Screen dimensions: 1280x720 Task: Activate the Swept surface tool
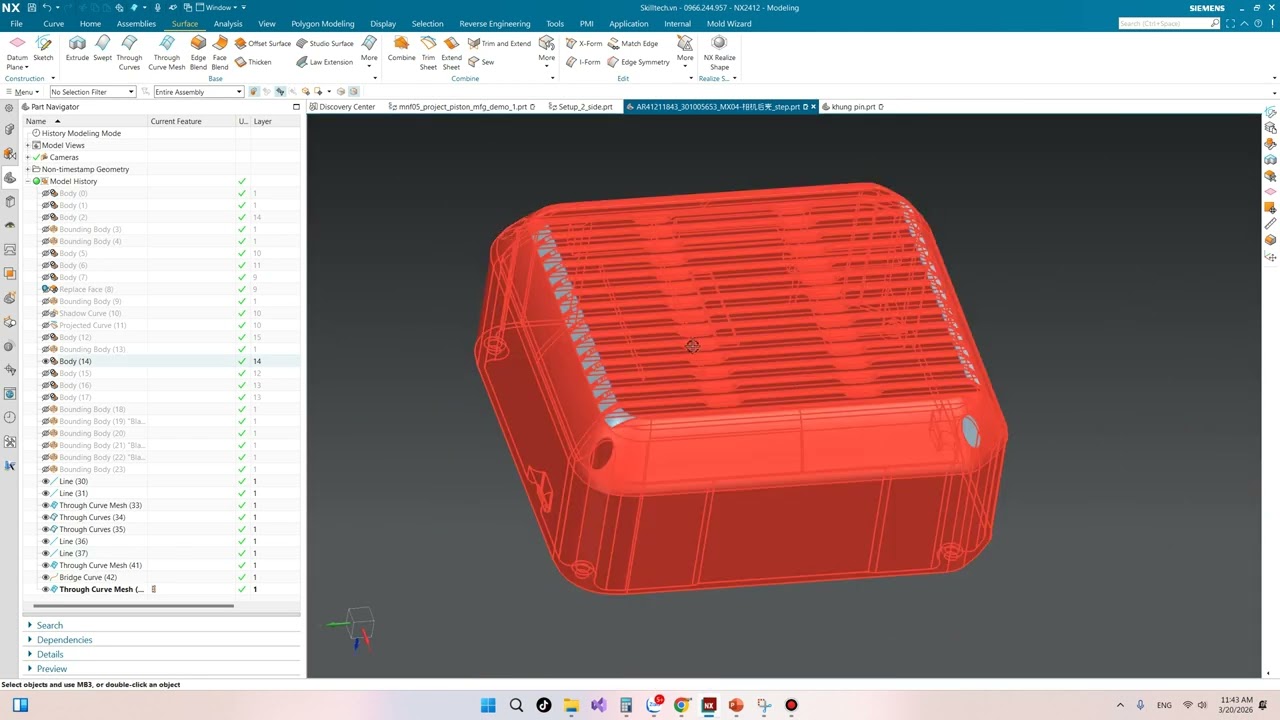point(102,49)
